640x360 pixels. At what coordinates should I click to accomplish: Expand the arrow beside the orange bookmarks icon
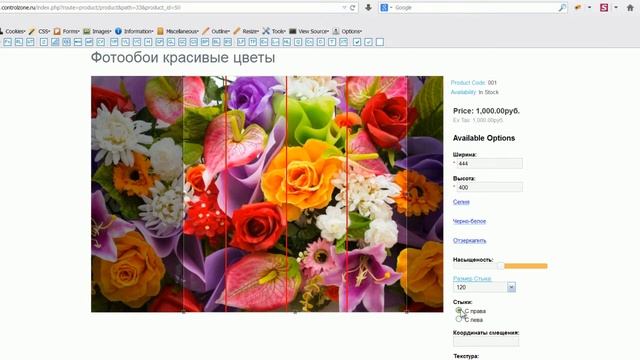click(x=589, y=7)
